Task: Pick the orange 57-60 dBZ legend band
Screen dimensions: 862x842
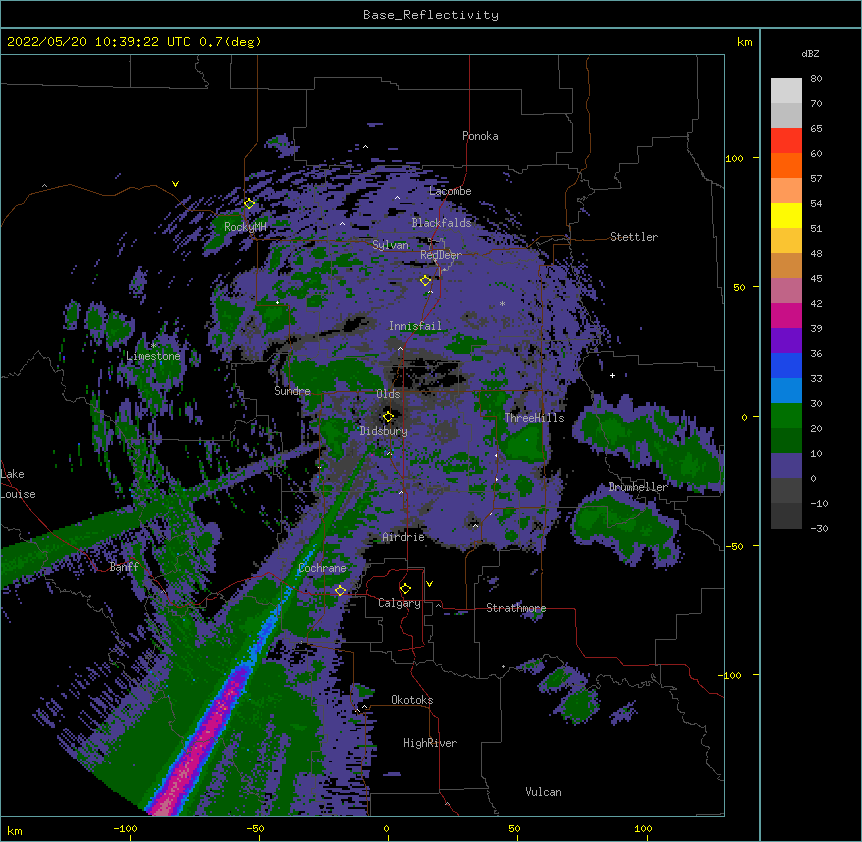Action: (786, 165)
